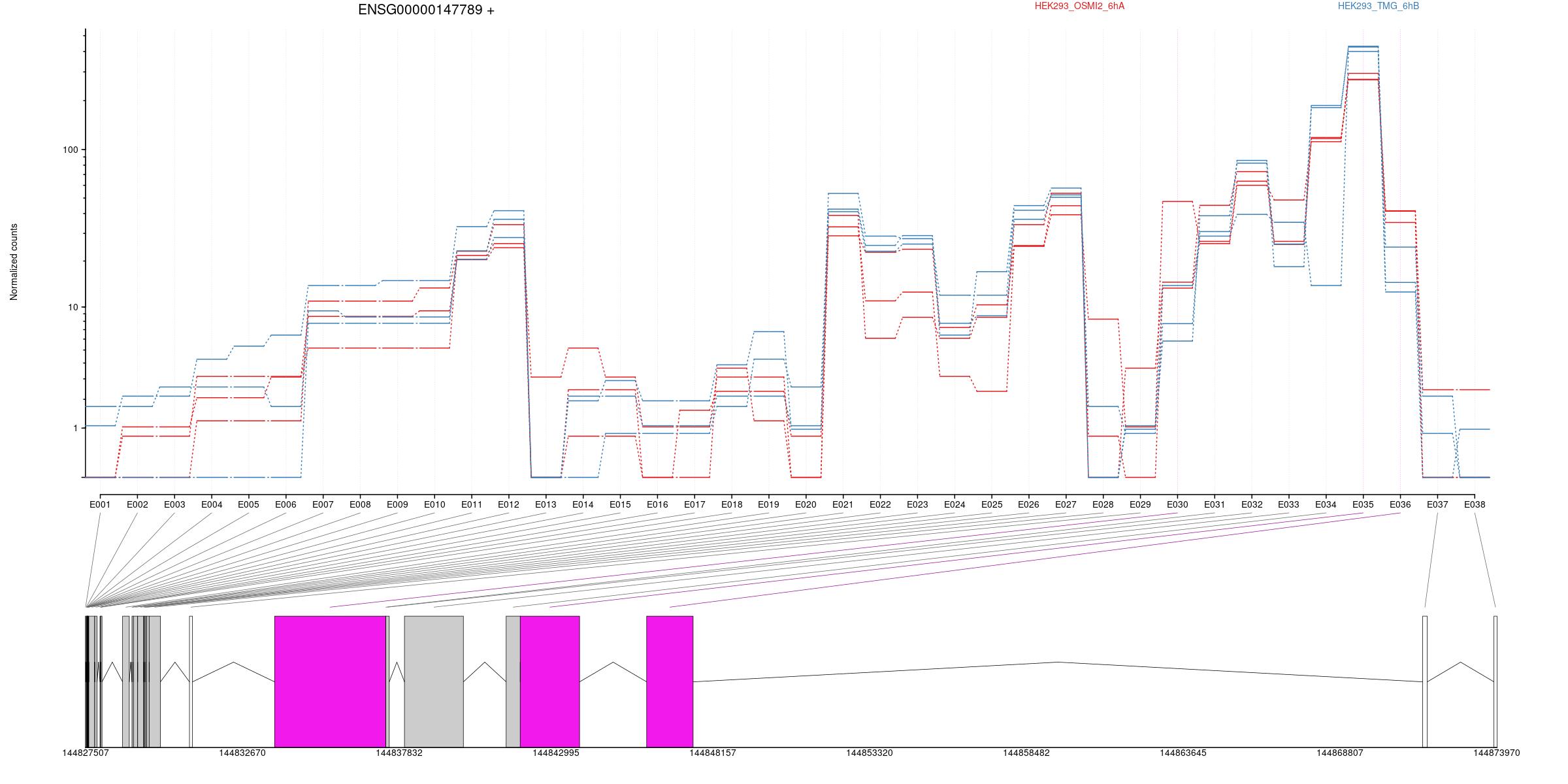
Task: Click exon label E016
Action: click(x=657, y=504)
